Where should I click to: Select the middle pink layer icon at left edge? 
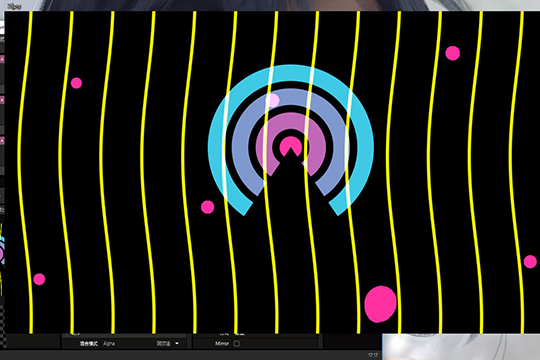(2, 100)
